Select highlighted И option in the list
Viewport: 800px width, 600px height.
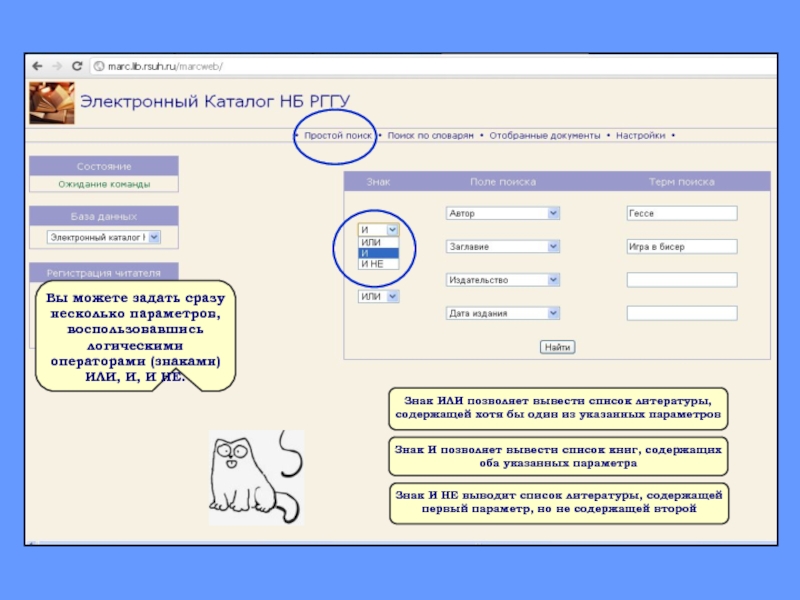378,254
